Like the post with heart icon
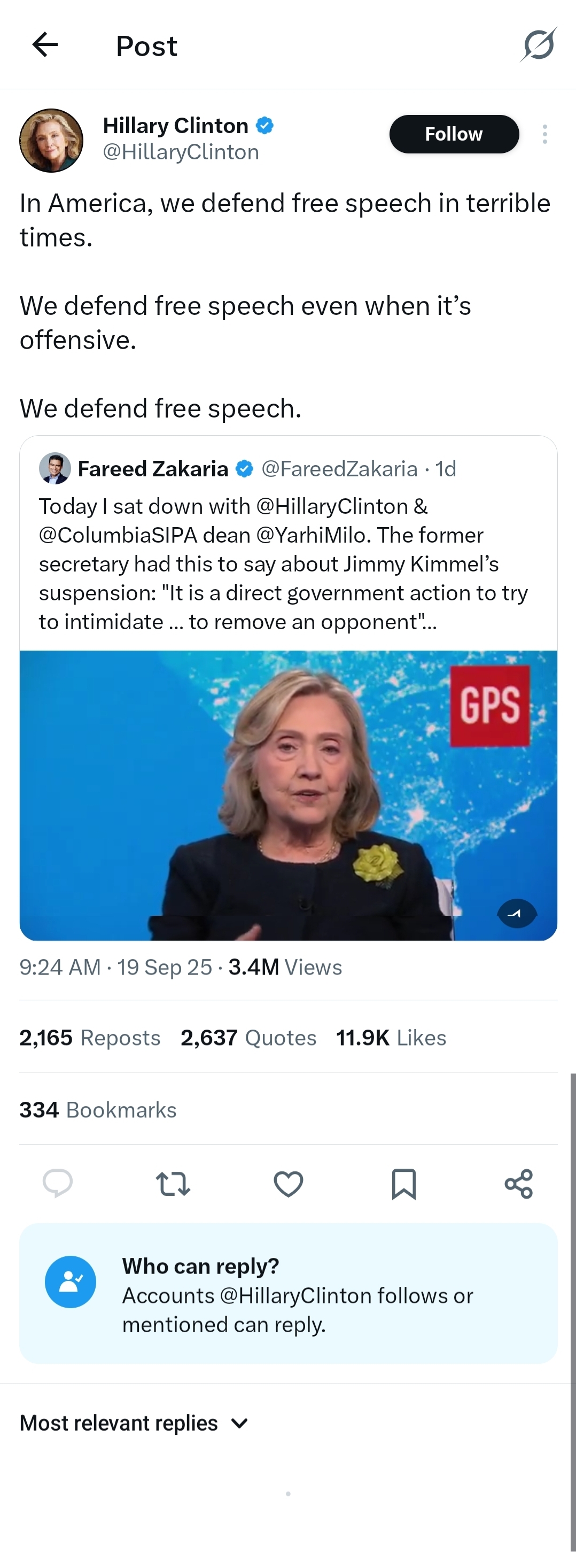The image size is (576, 1568). [x=289, y=1183]
